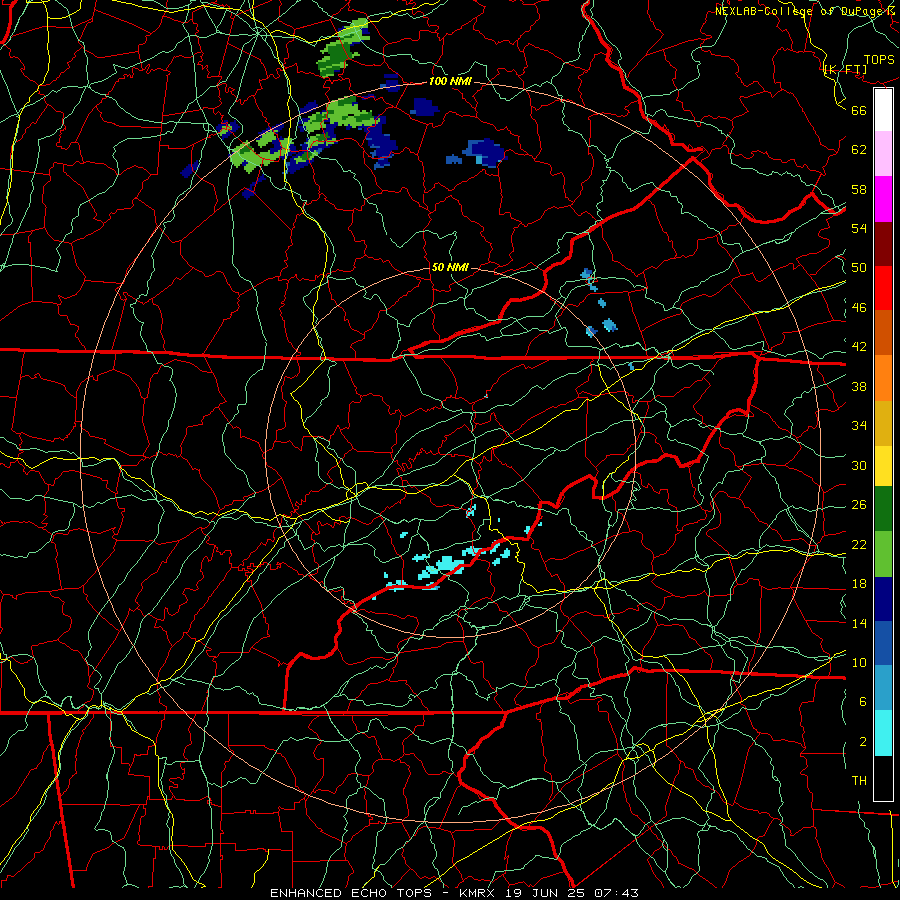Click the legend value "58"
Viewport: 900px width, 900px height.
tap(859, 189)
